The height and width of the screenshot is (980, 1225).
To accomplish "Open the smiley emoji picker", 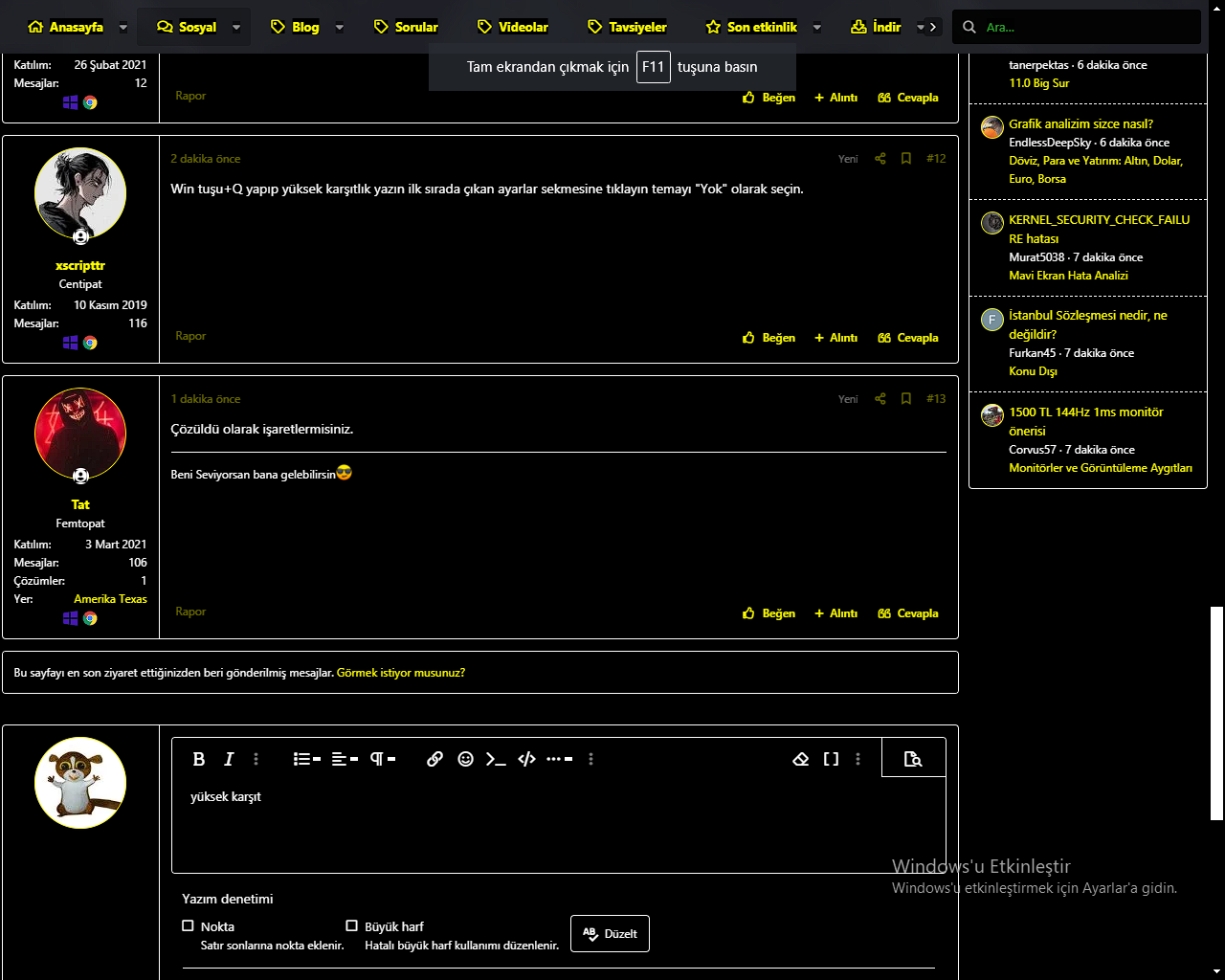I will click(465, 759).
